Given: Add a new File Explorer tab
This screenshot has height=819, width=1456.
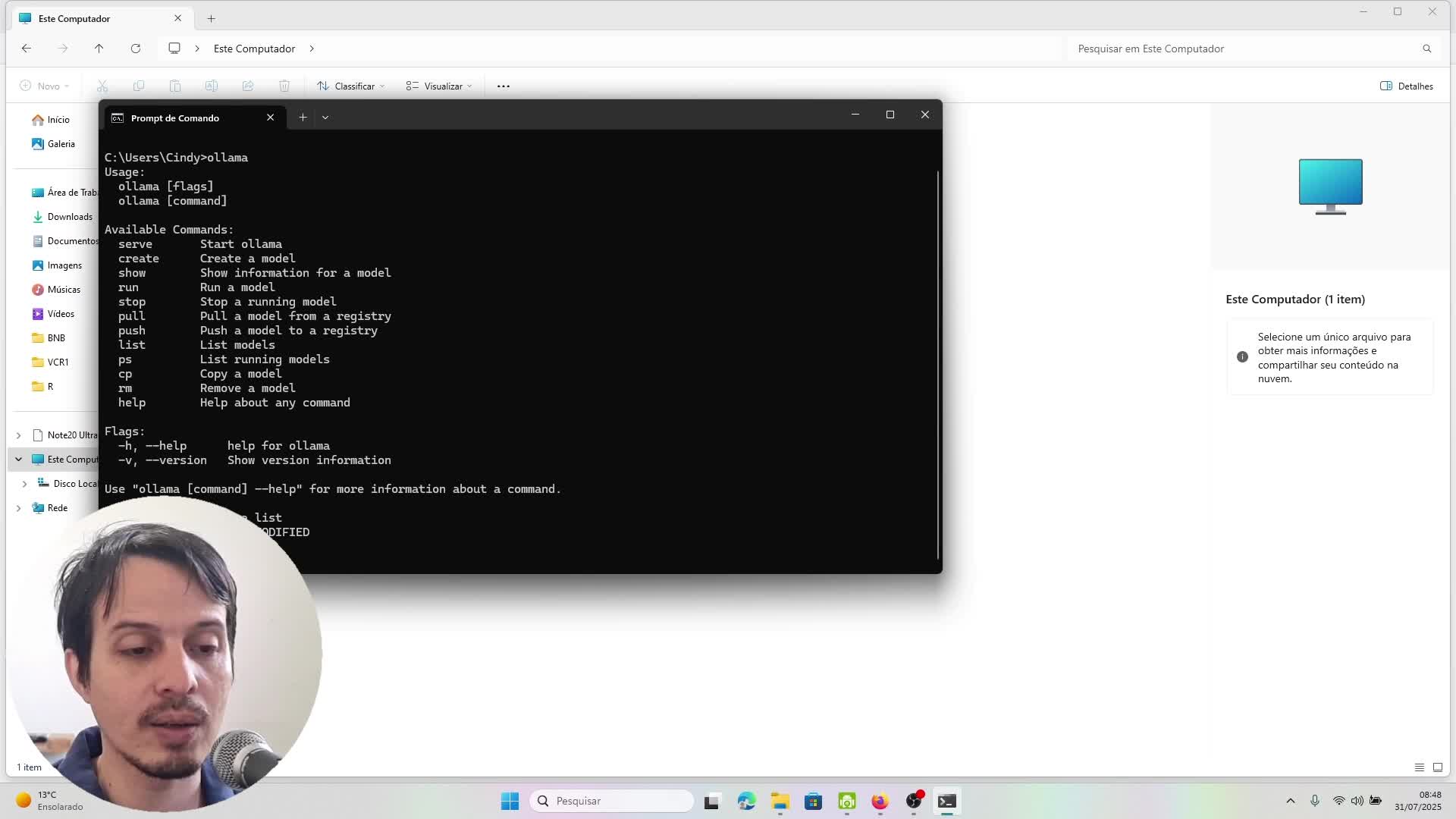Looking at the screenshot, I should coord(212,18).
